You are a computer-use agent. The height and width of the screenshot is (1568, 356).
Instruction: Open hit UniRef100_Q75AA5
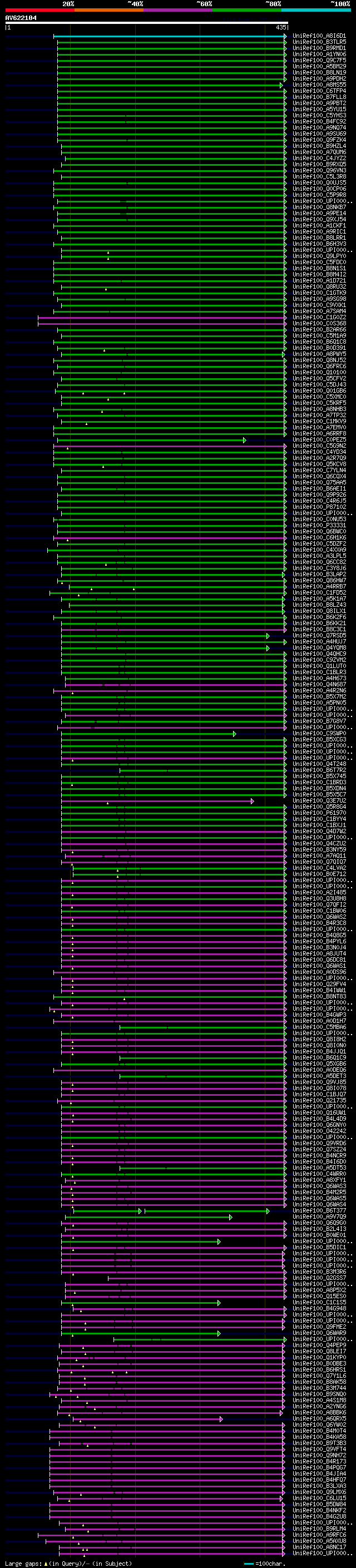click(319, 483)
